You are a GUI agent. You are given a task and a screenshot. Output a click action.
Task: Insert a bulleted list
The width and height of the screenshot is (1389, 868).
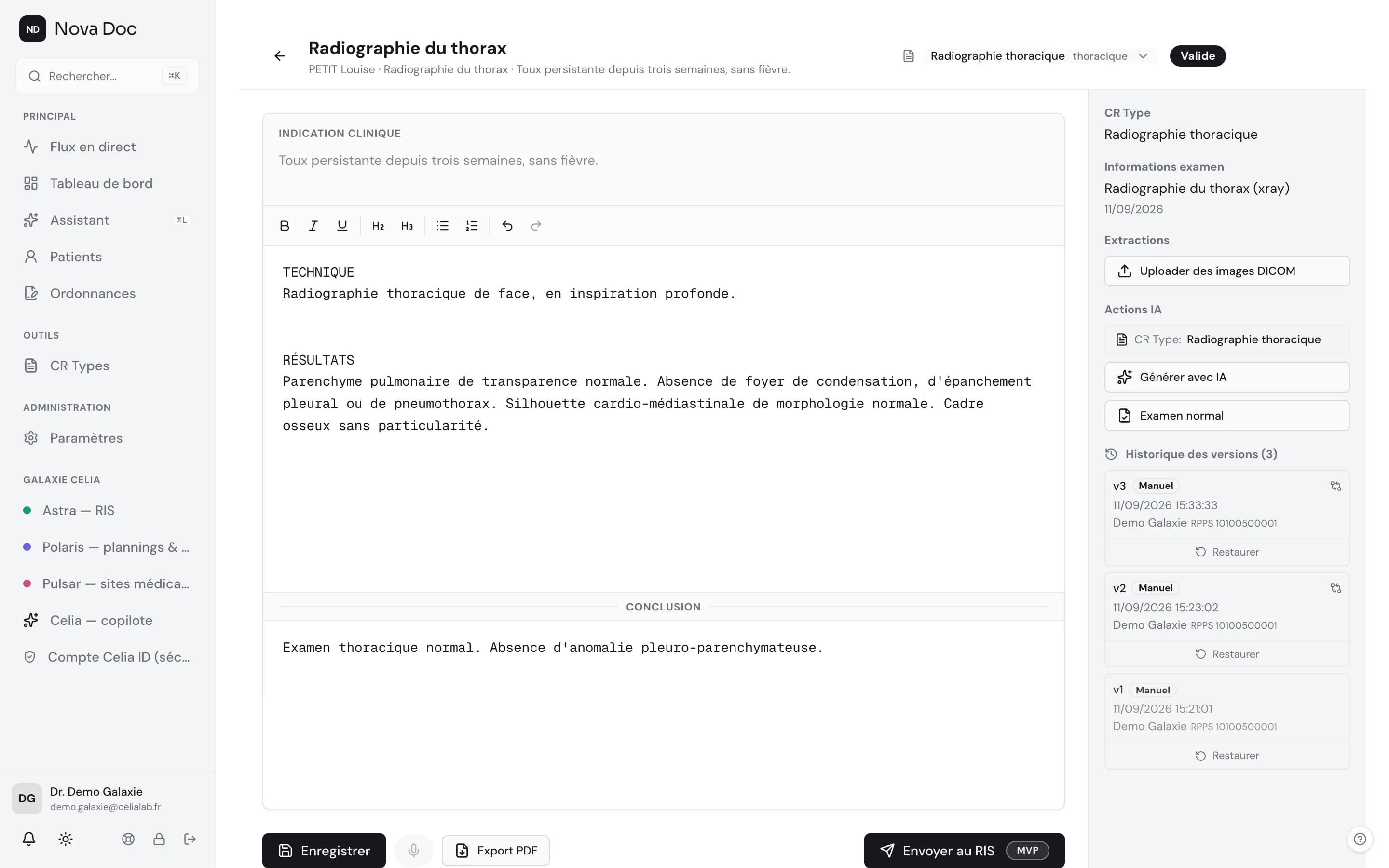pos(443,226)
